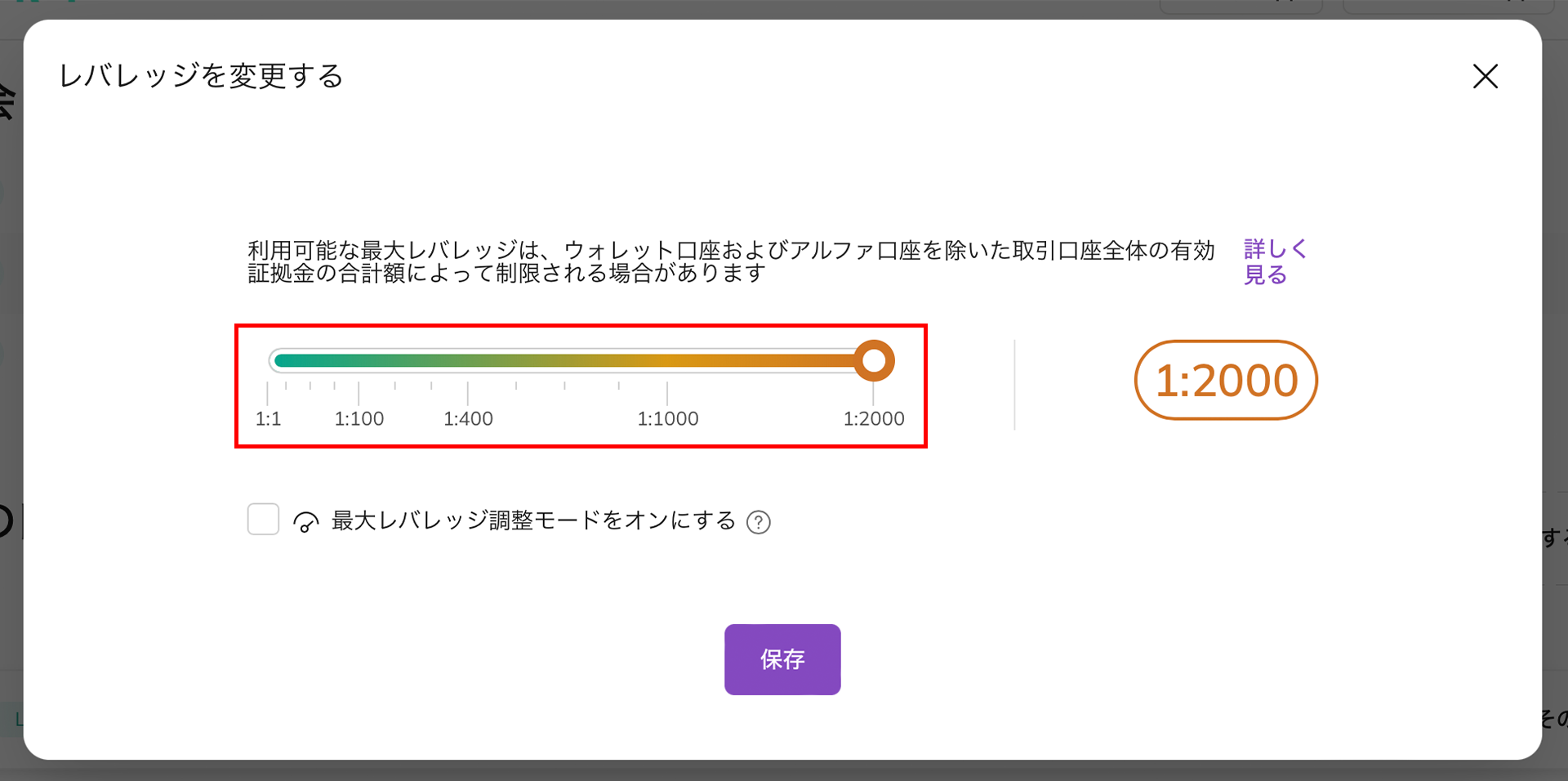Image resolution: width=1568 pixels, height=781 pixels.
Task: Click the yellow middle of the slider track
Action: pyautogui.click(x=572, y=361)
